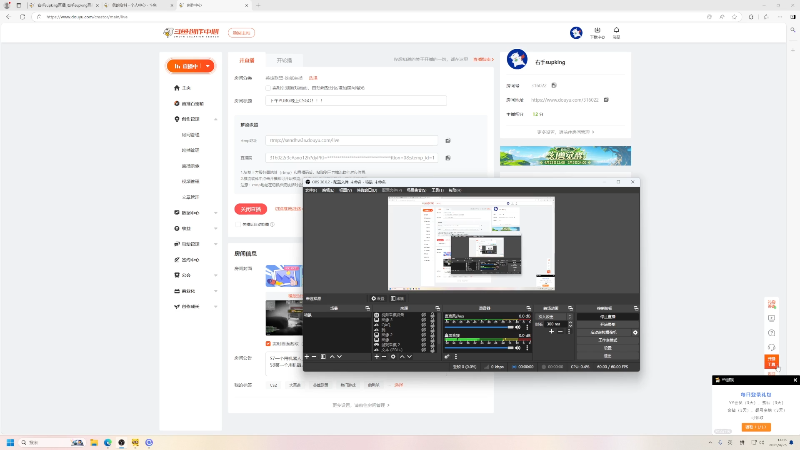Viewport: 800px width, 450px height.
Task: Copy room URL icon in streamer profile card
Action: coord(606,100)
